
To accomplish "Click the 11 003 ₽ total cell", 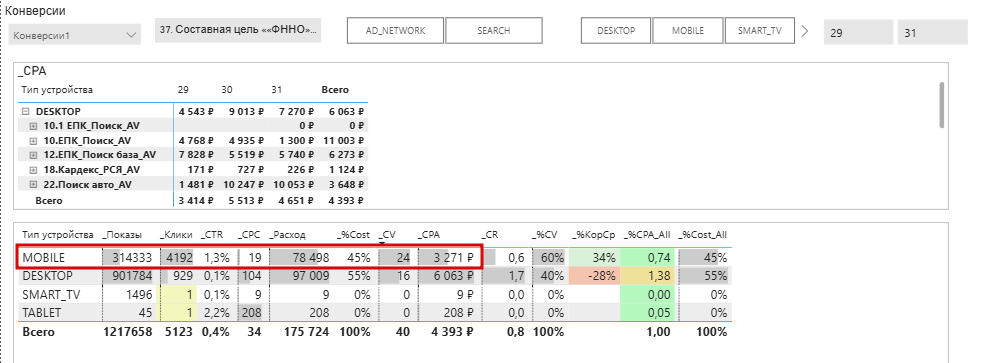I will 344,141.
